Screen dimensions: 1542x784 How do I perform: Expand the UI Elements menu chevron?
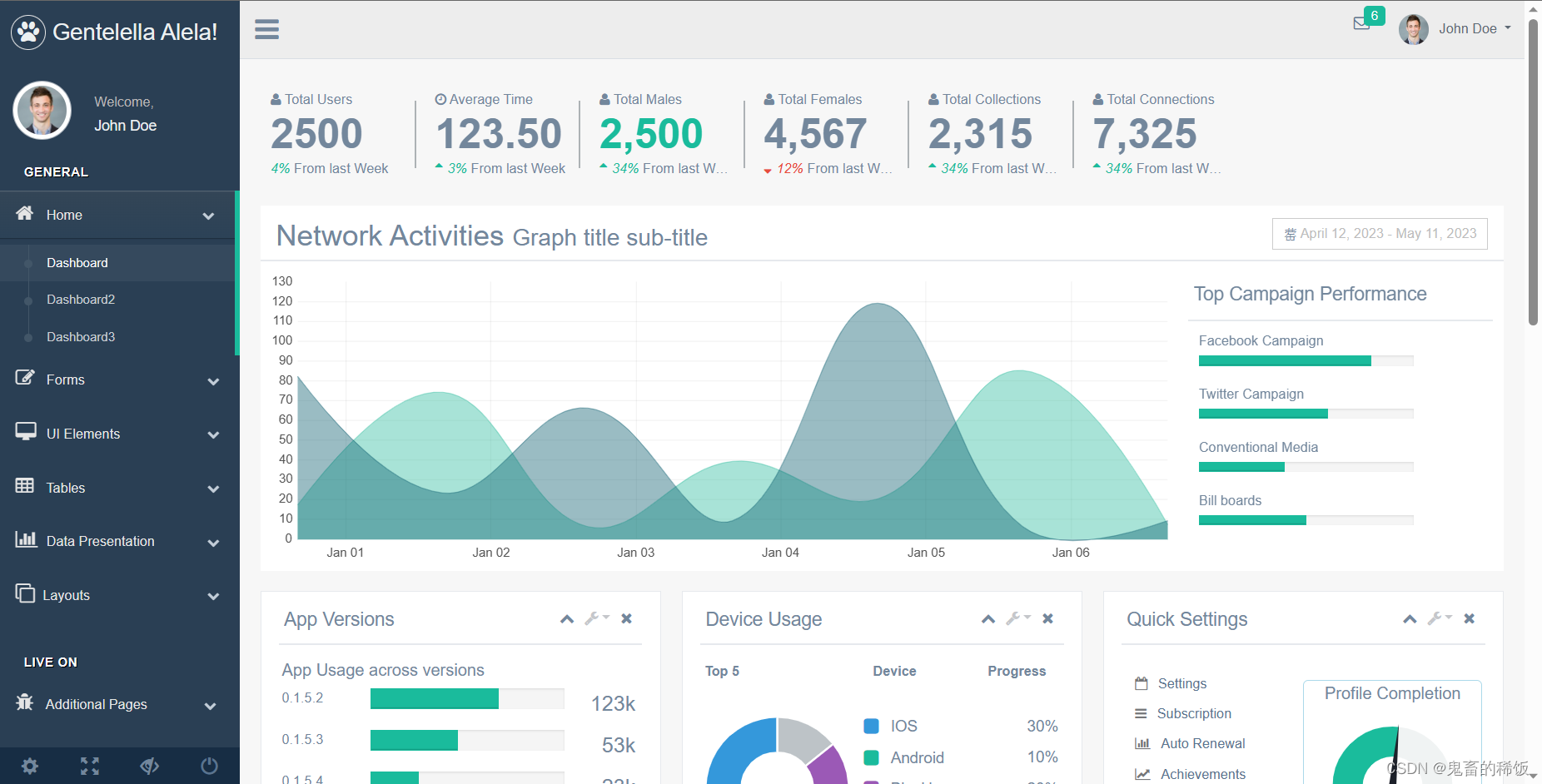(x=213, y=434)
